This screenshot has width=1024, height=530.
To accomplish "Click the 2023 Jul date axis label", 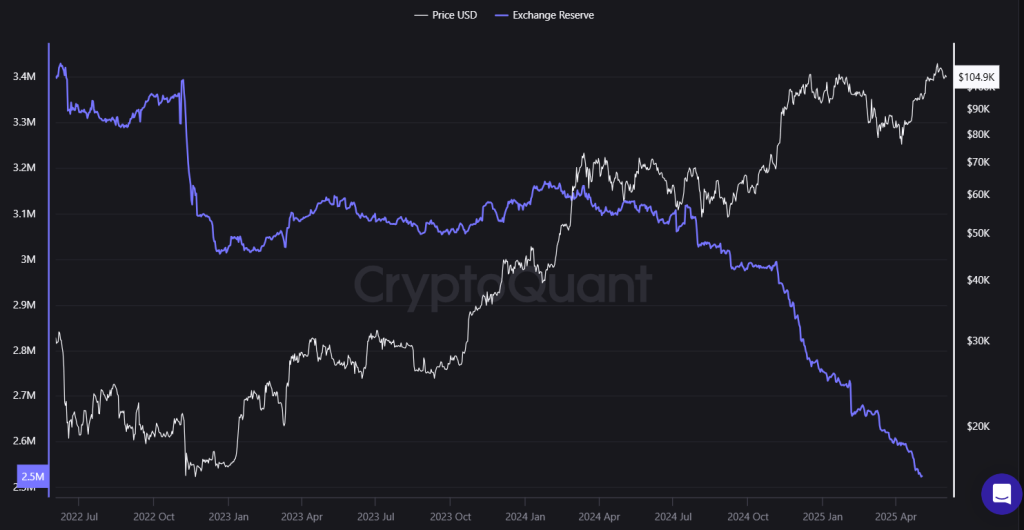I will point(375,518).
